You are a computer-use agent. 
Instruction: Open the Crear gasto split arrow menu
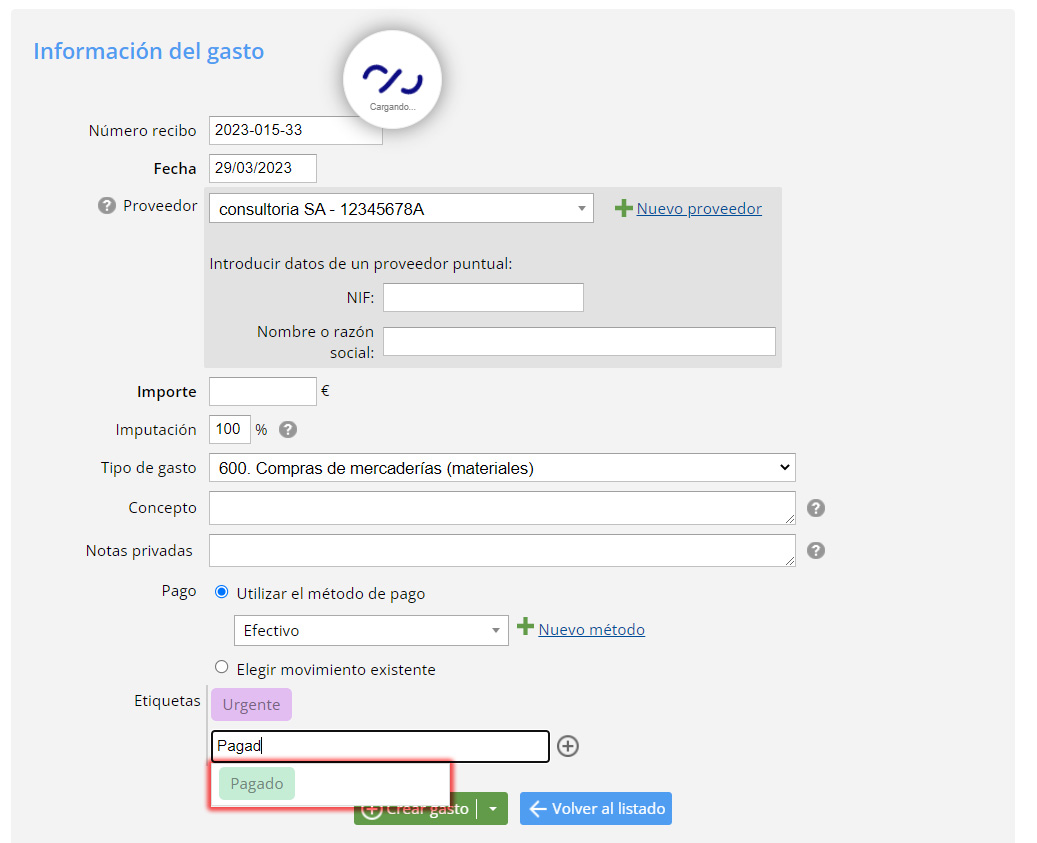[493, 809]
